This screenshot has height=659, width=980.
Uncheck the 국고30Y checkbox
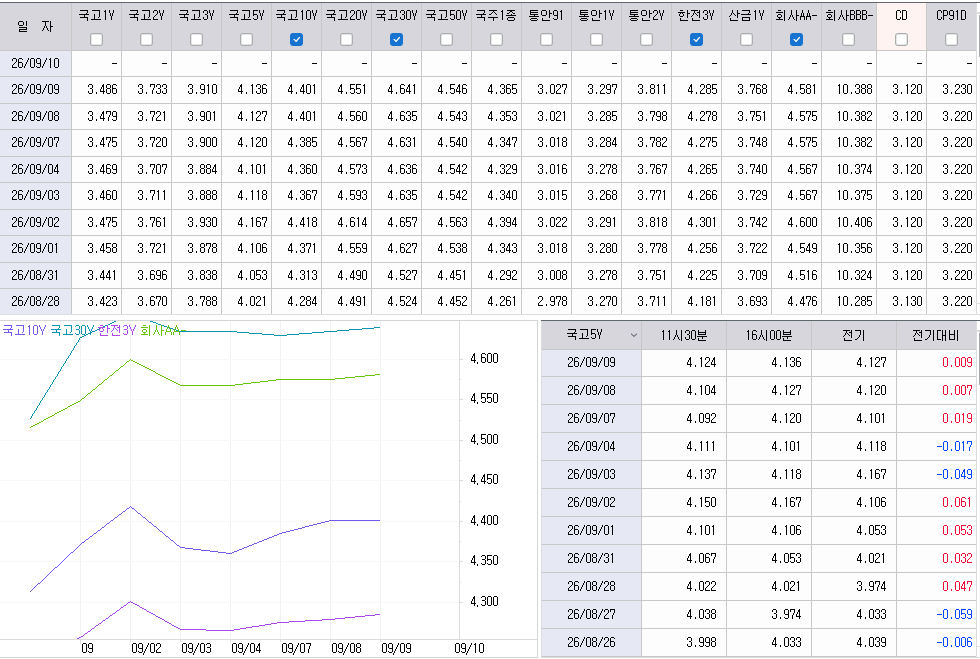pyautogui.click(x=396, y=39)
